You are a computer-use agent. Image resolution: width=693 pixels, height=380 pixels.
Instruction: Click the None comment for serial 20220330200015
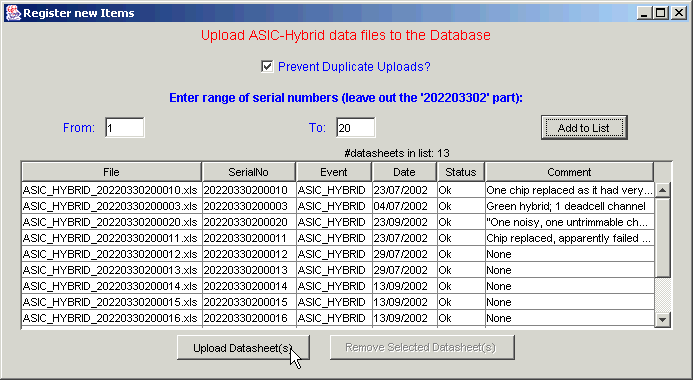[x=570, y=302]
